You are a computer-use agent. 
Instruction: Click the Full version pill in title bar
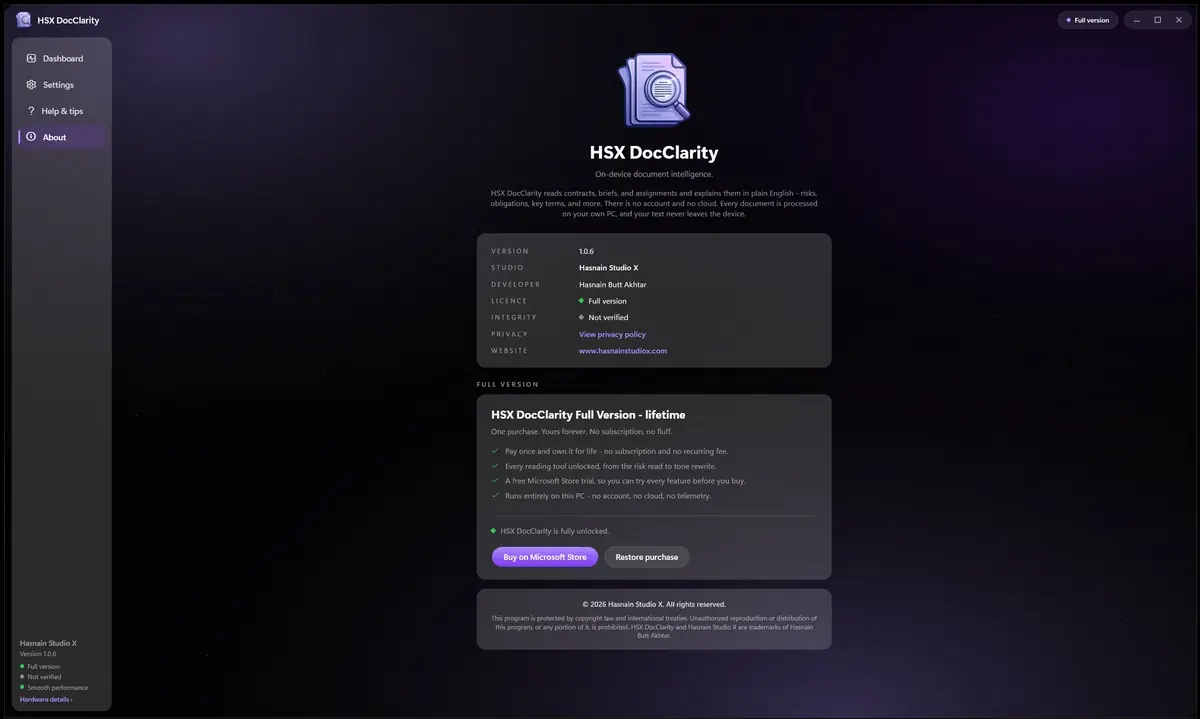1087,20
